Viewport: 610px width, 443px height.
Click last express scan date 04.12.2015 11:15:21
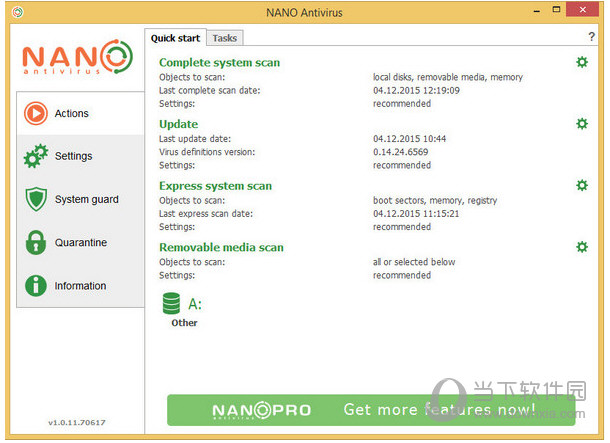[416, 214]
